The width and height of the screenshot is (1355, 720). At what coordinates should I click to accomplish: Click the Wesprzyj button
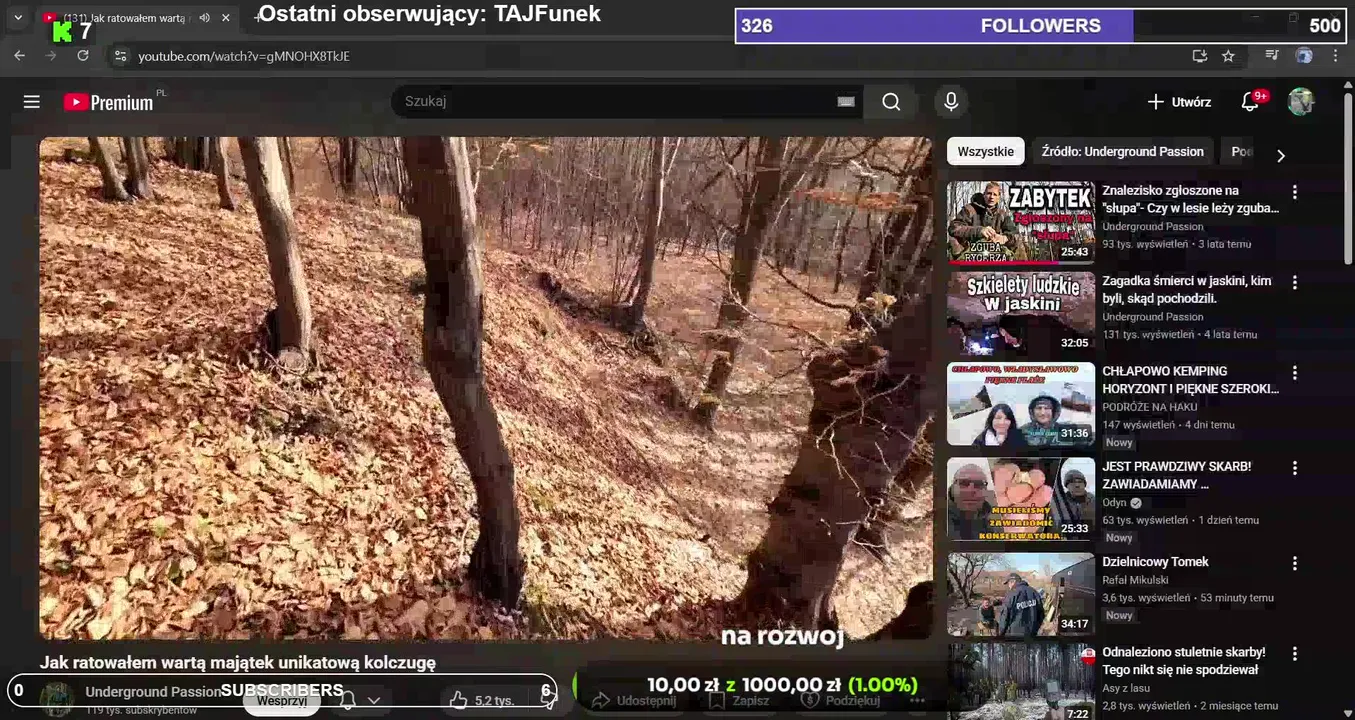tap(282, 701)
